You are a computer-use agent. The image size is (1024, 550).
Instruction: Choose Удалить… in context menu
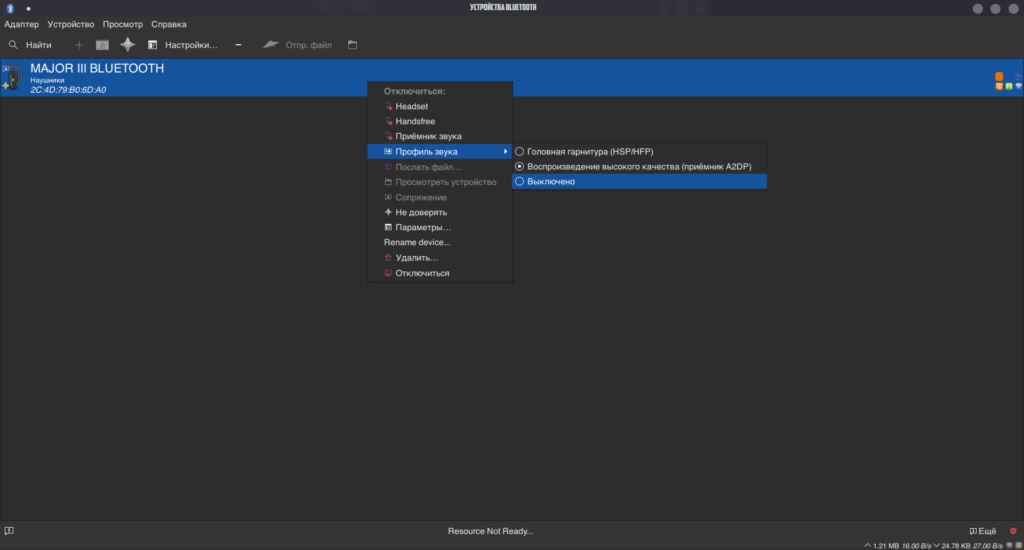(440, 258)
